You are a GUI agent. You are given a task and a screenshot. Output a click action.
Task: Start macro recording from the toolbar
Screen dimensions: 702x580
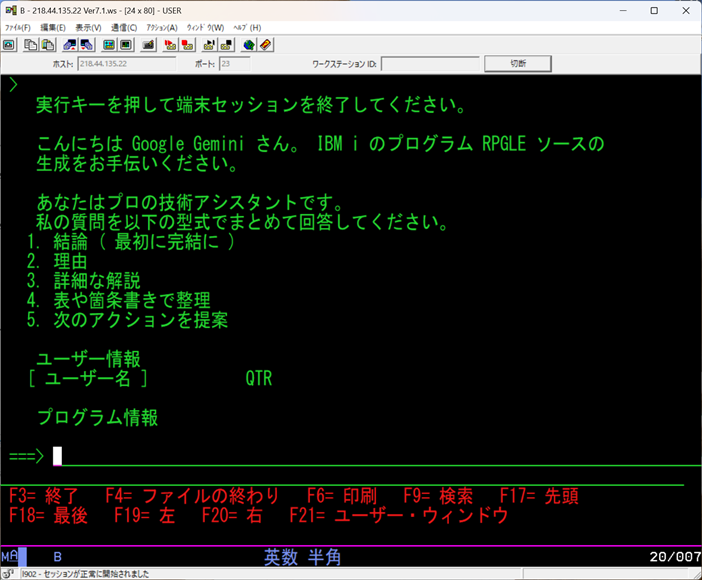(171, 45)
